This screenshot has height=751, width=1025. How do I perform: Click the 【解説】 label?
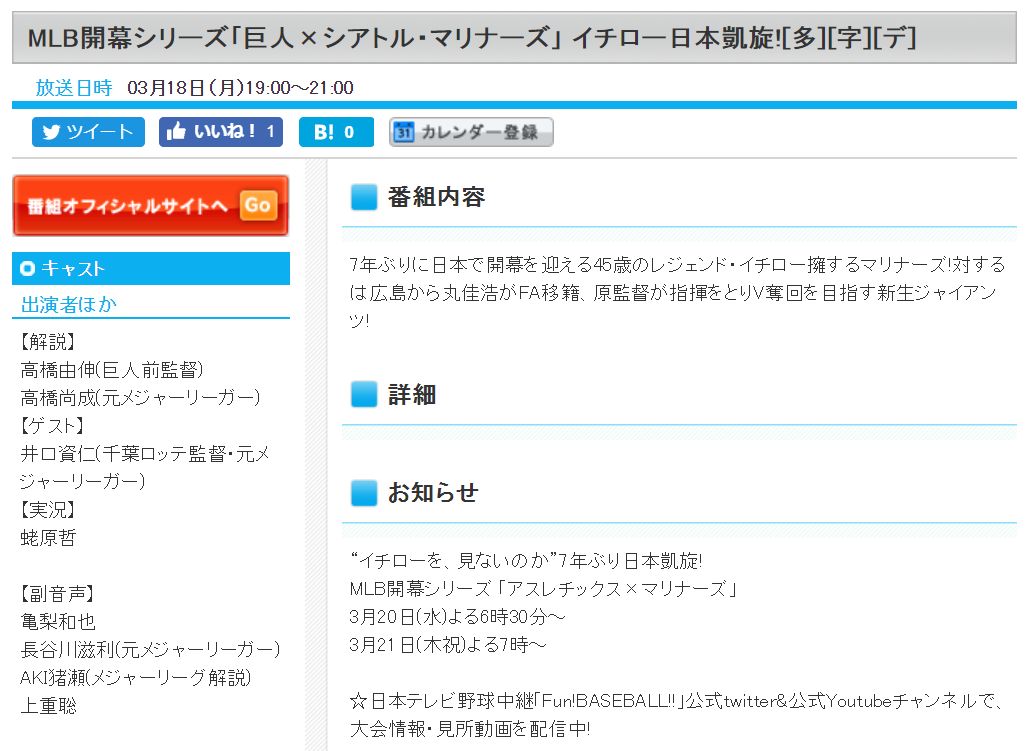[x=48, y=341]
